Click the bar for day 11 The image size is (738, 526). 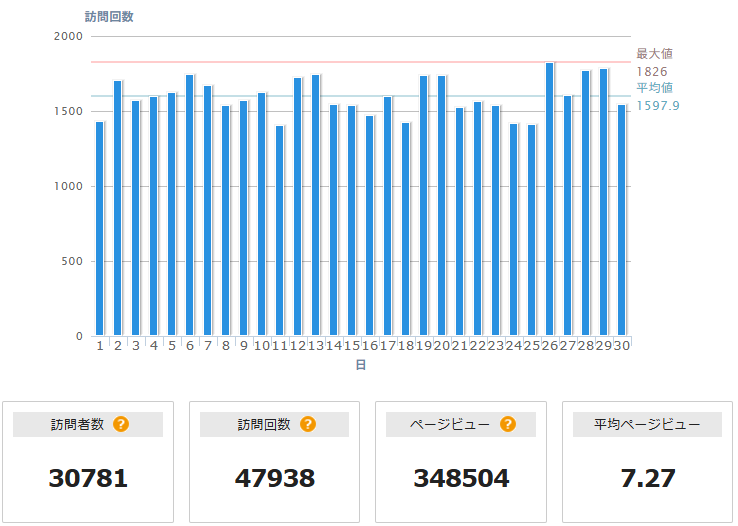[280, 231]
